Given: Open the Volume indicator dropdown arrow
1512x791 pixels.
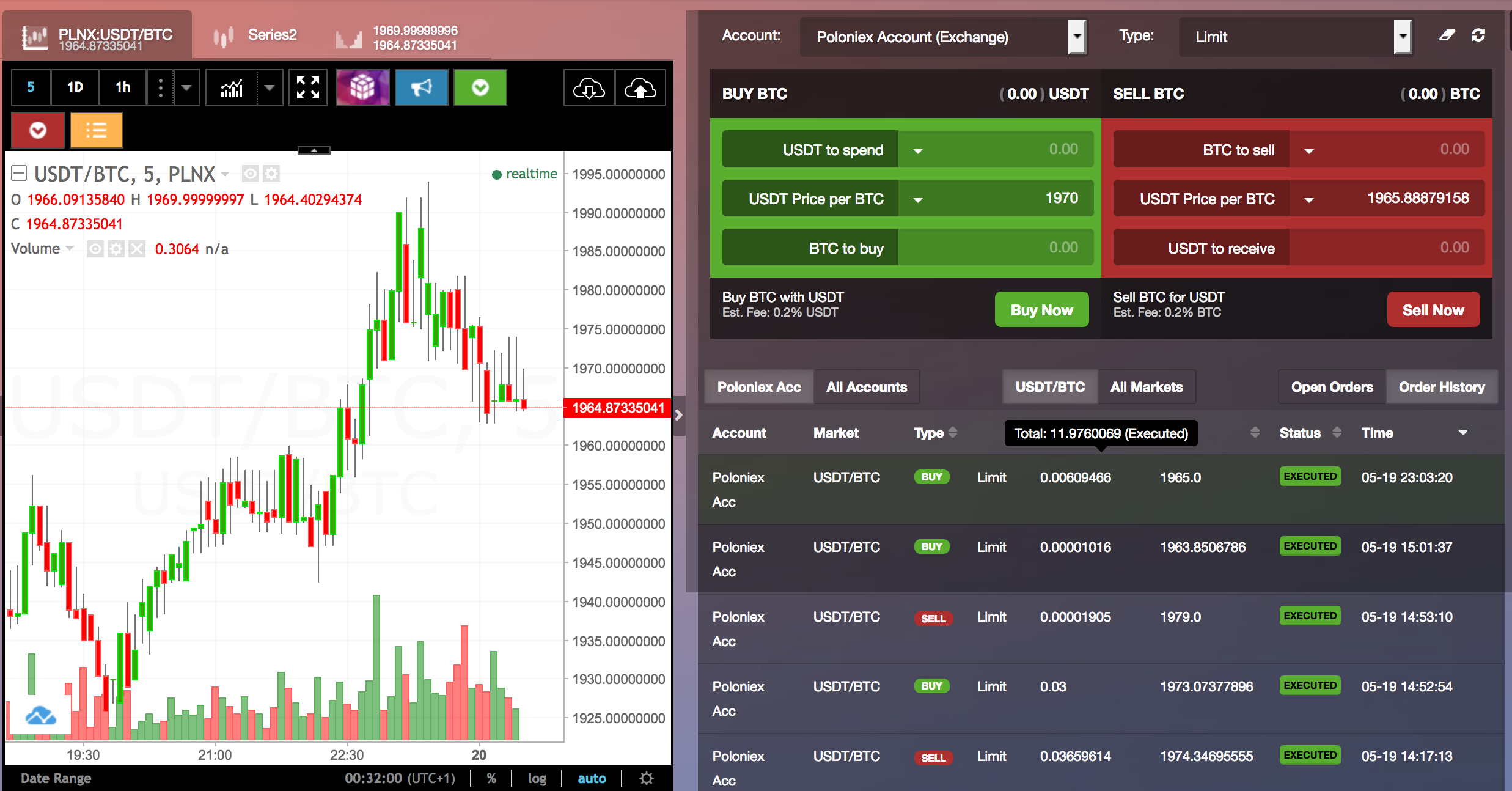Looking at the screenshot, I should pos(70,248).
